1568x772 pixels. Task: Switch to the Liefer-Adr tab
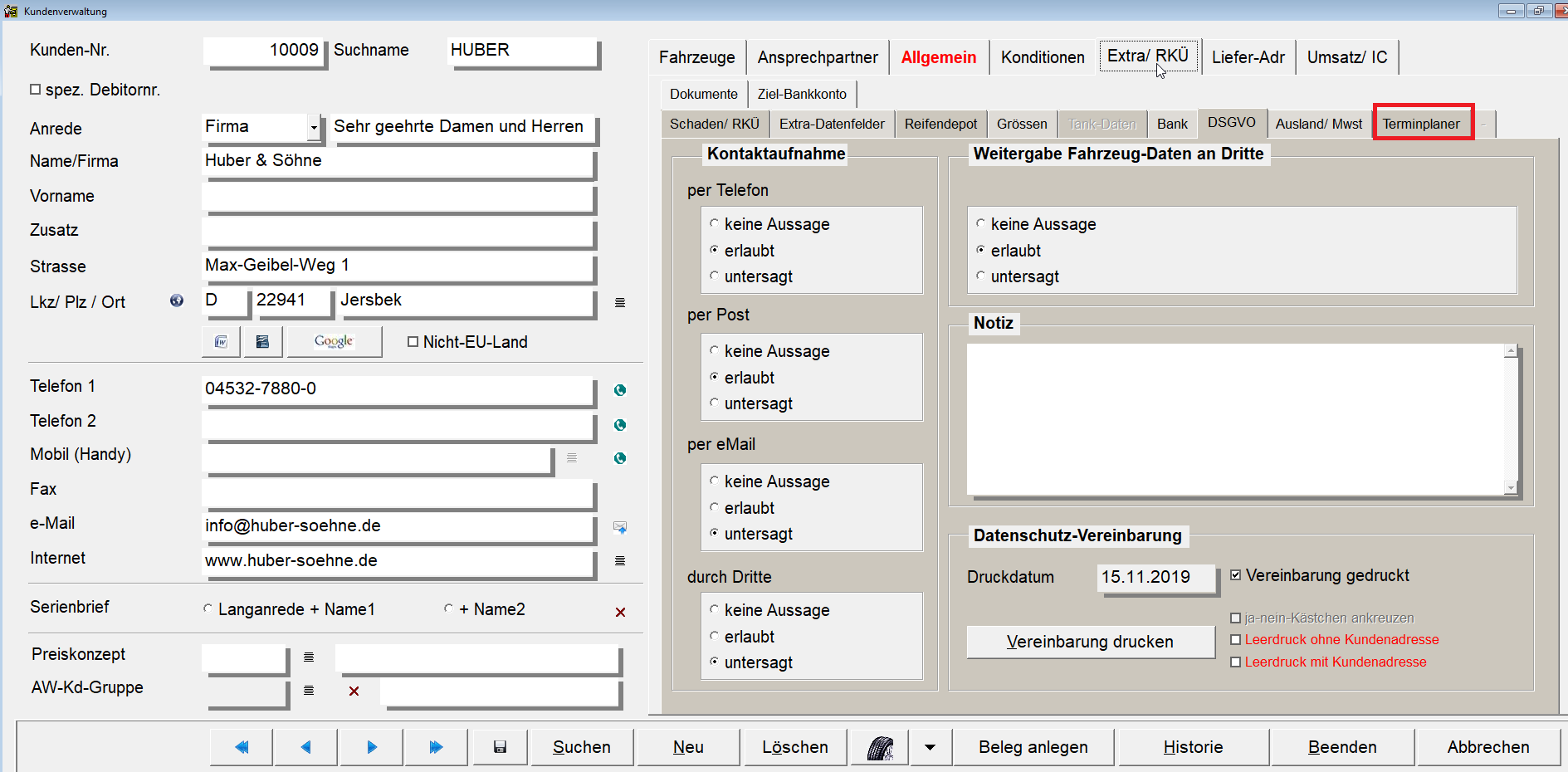(x=1248, y=57)
